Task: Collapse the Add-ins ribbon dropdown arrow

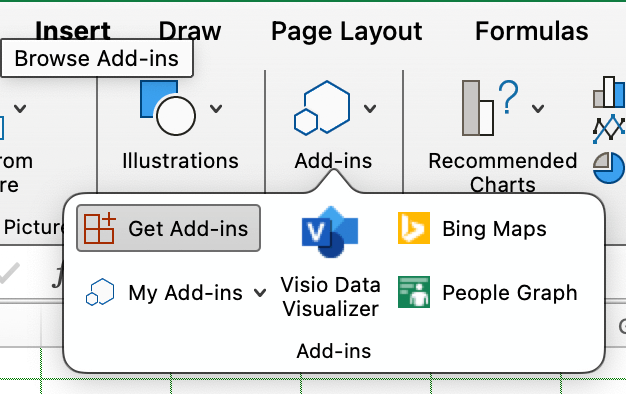Action: [370, 108]
